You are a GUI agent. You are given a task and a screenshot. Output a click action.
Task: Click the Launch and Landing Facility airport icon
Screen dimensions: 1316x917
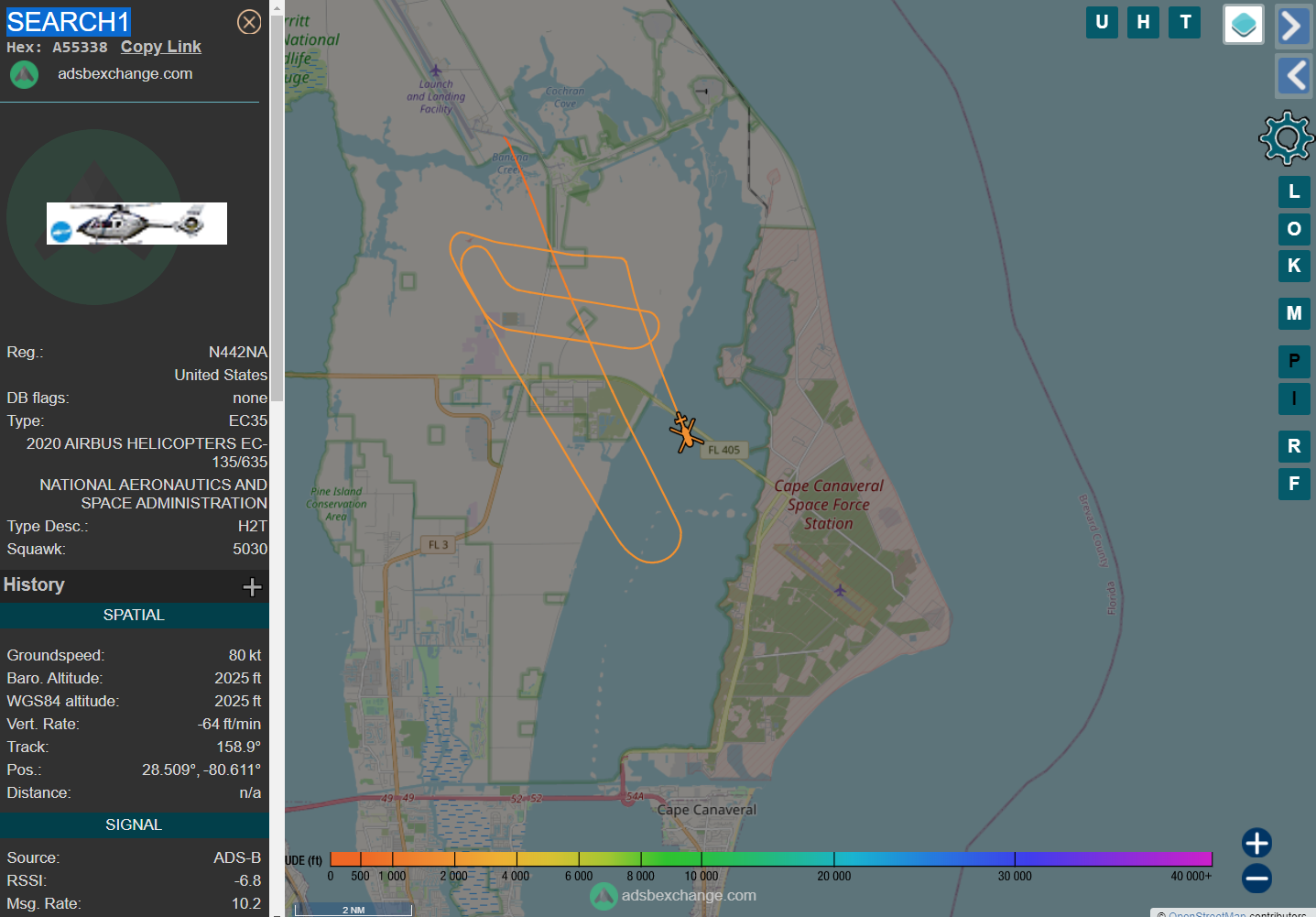pos(436,71)
